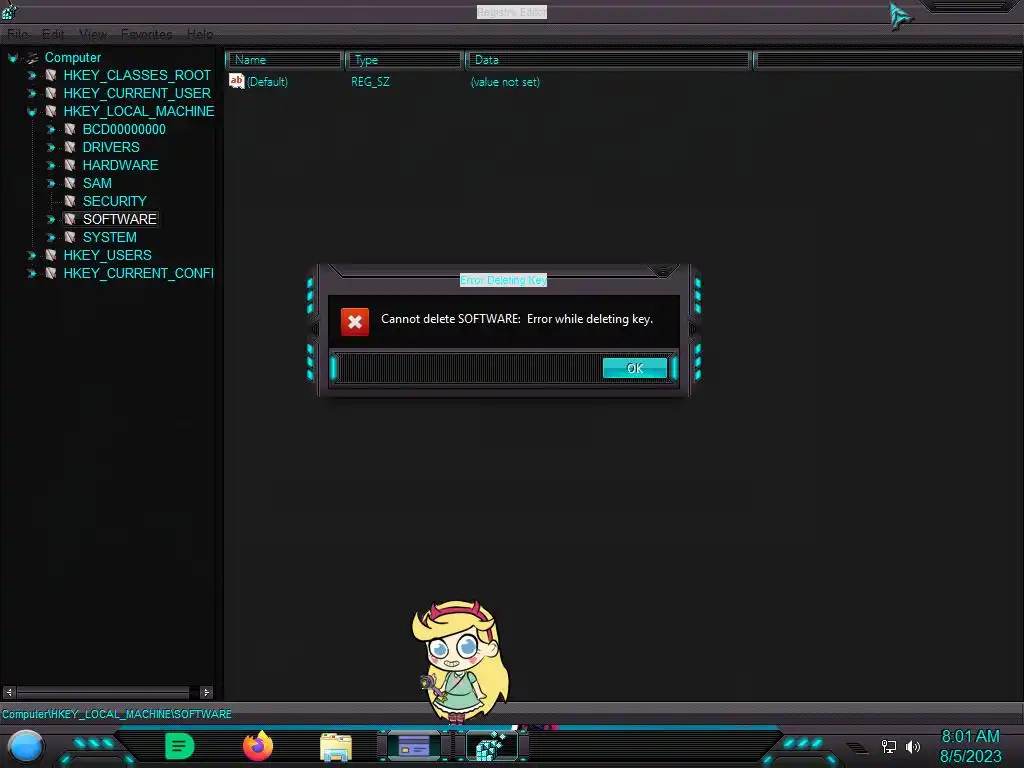Collapse the Computer root node arrow
1024x768 pixels.
tap(12, 58)
